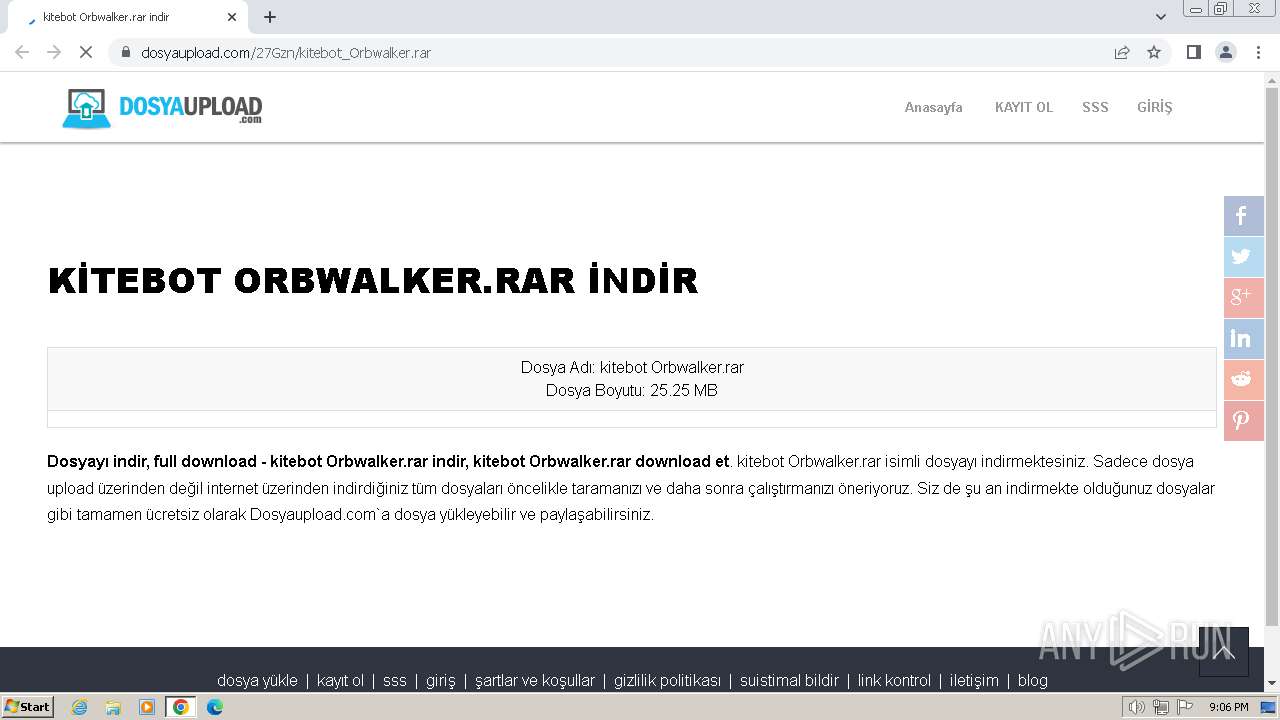This screenshot has height=720, width=1280.
Task: Click the show desktop button
Action: click(1269, 707)
